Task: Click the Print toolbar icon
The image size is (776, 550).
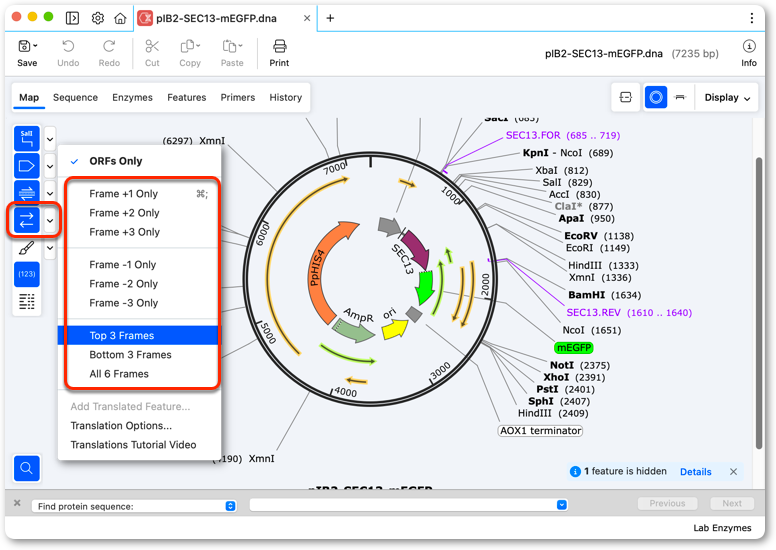Action: [280, 53]
